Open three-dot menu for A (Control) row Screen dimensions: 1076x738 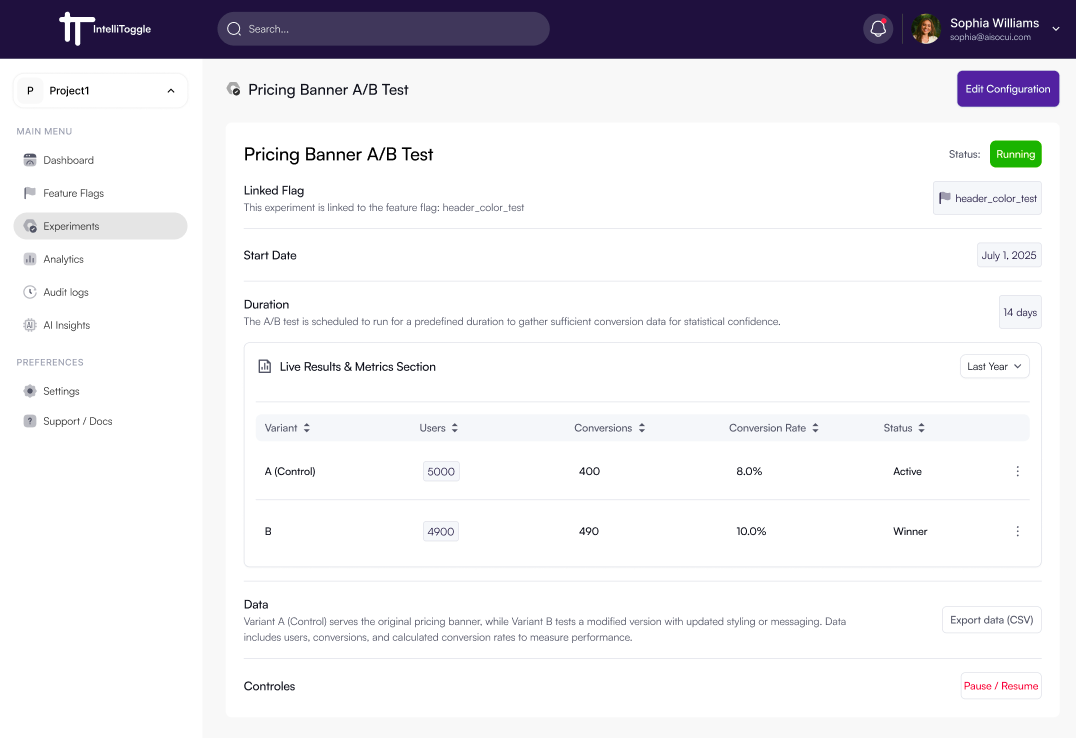tap(1017, 472)
